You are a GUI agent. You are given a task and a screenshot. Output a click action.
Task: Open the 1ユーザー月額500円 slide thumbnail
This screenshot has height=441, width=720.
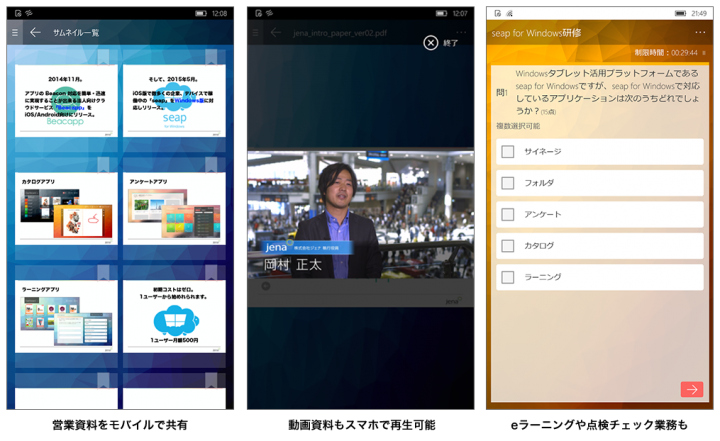pos(174,316)
